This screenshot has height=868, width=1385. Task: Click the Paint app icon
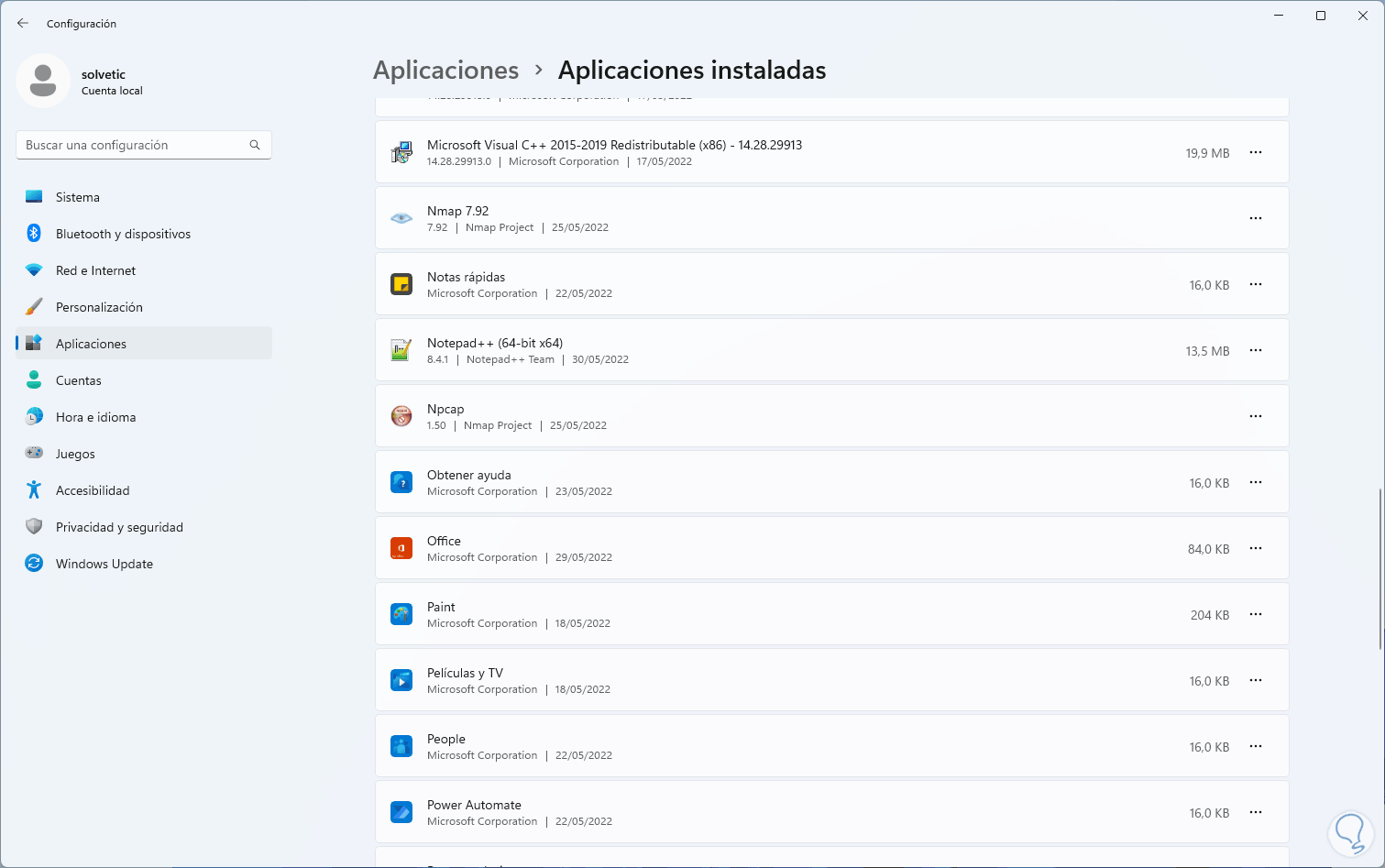coord(401,614)
